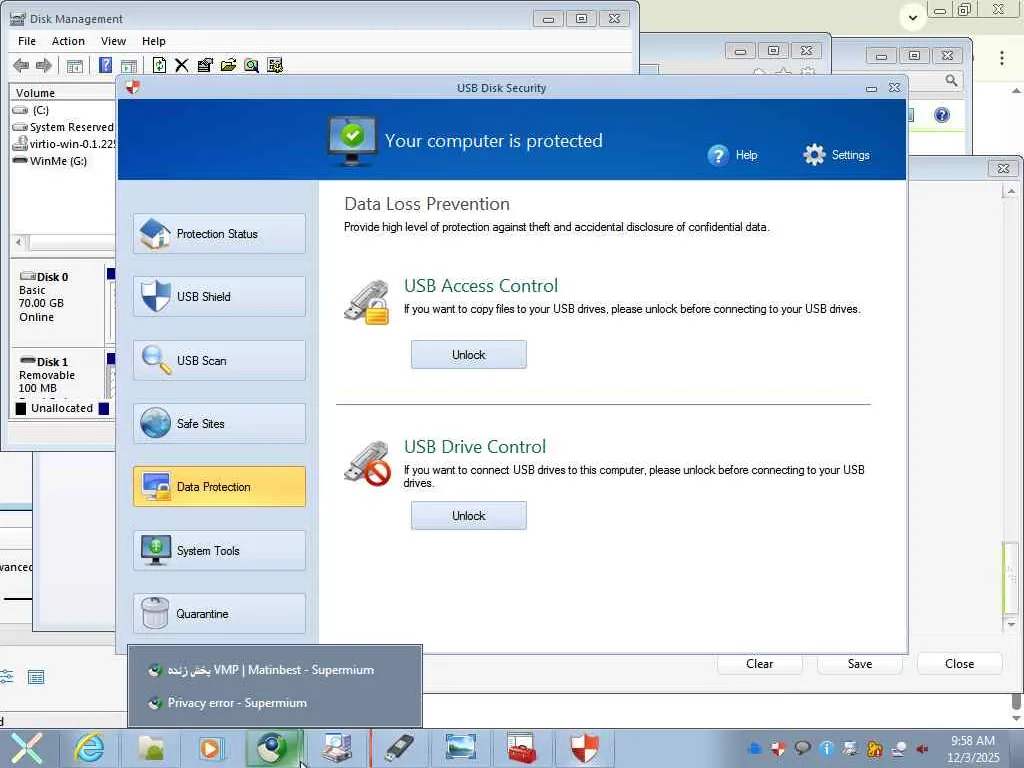Open the Protection Status section
The height and width of the screenshot is (768, 1024).
(219, 234)
